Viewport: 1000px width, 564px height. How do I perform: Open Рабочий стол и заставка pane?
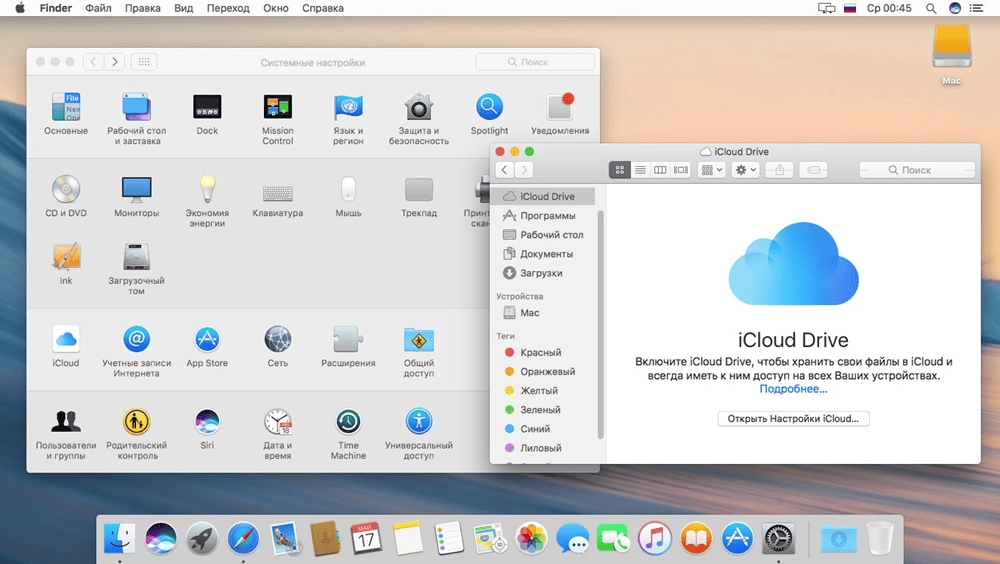tap(136, 118)
